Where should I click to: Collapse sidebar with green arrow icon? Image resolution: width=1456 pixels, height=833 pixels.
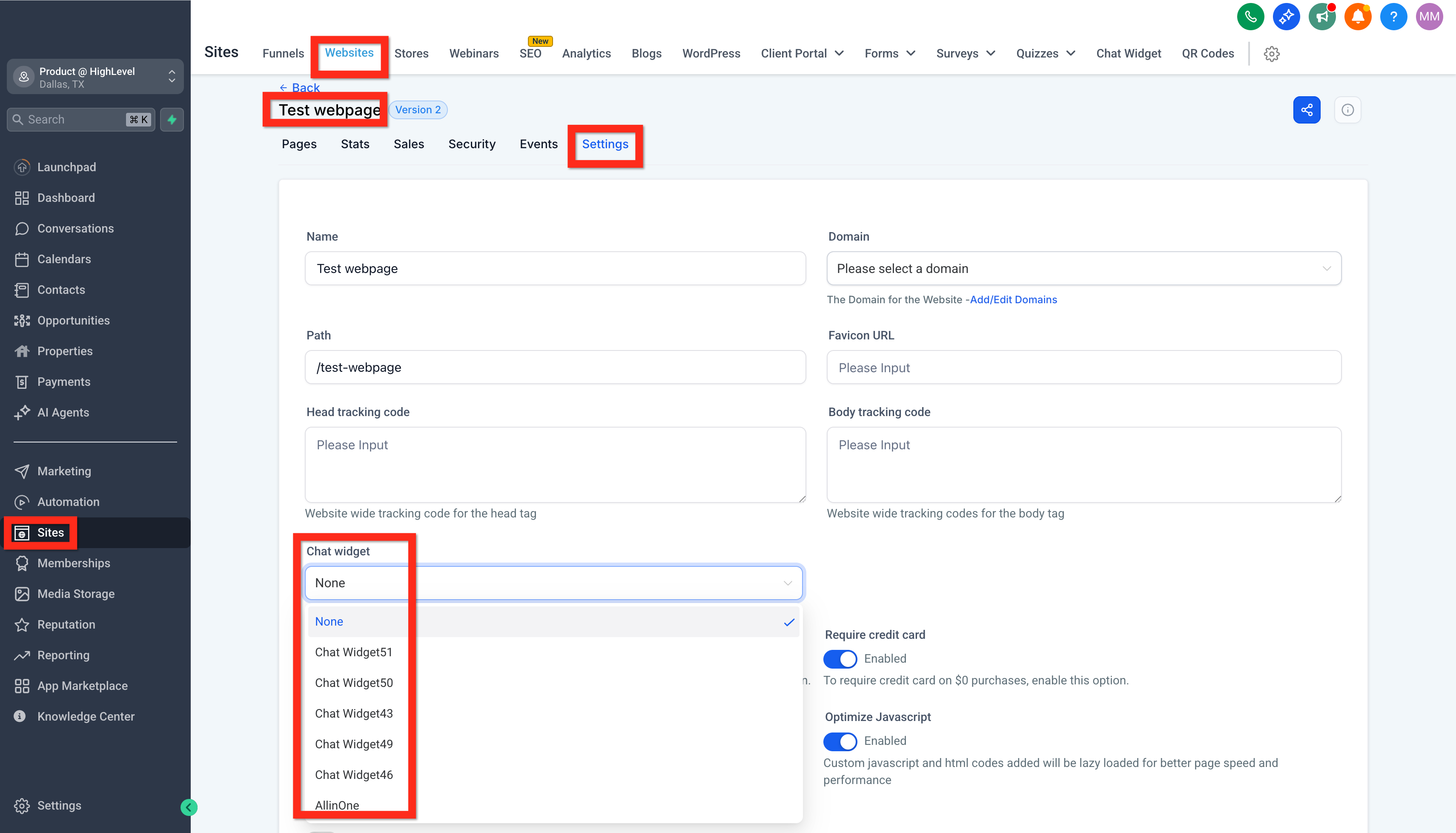coord(189,807)
